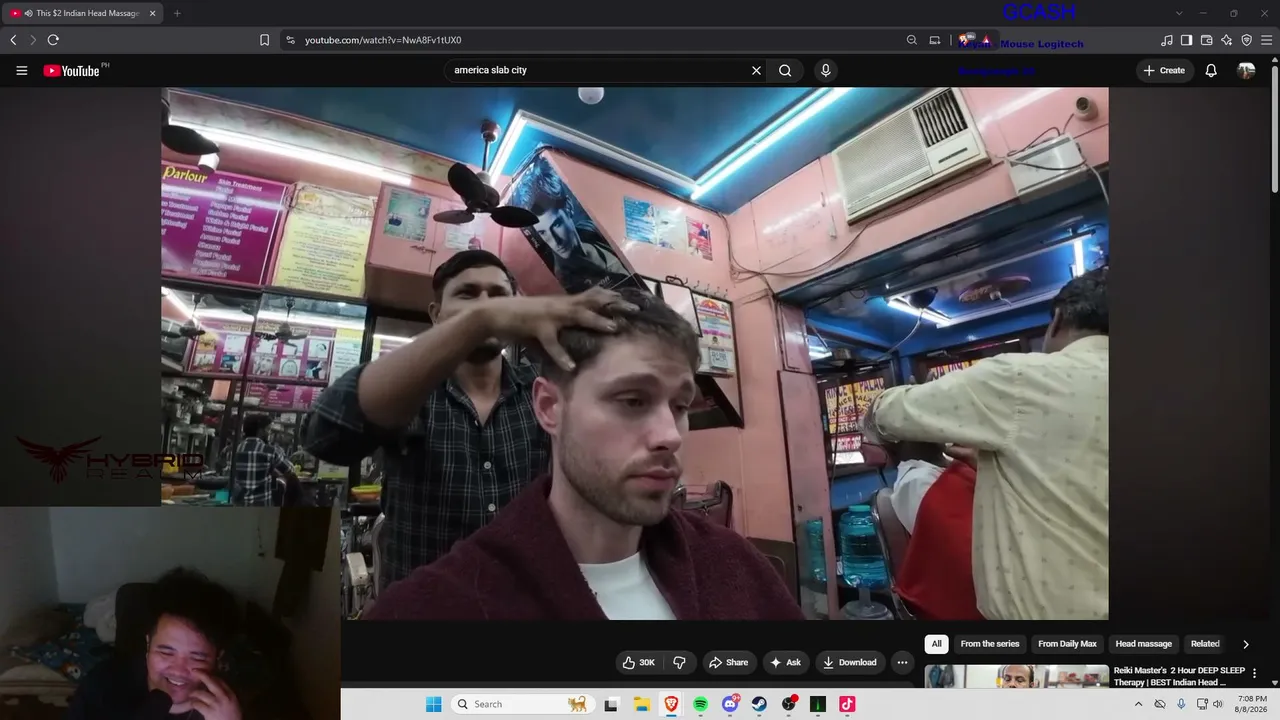
Task: Open a new browser tab
Action: (177, 13)
